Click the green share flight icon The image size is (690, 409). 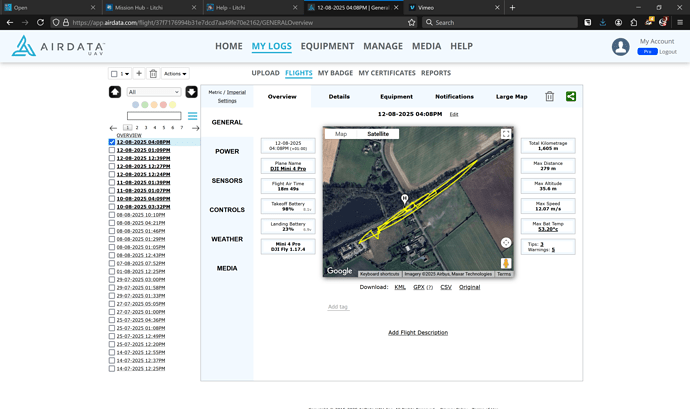click(x=571, y=96)
